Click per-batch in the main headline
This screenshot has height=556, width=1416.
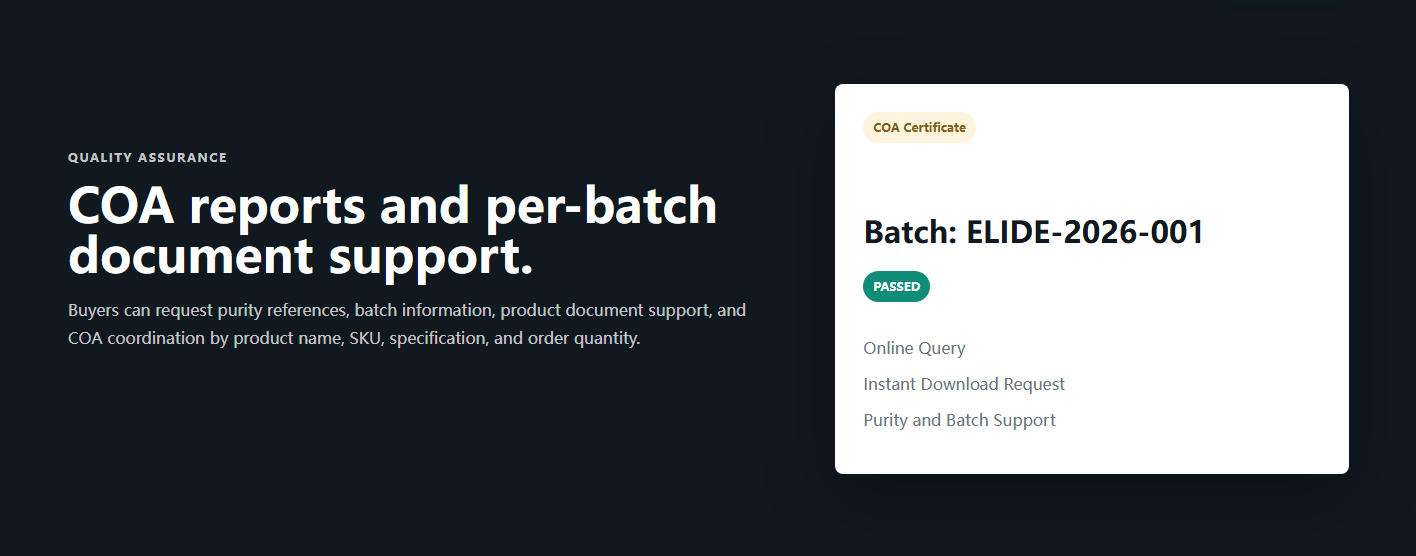coord(601,206)
